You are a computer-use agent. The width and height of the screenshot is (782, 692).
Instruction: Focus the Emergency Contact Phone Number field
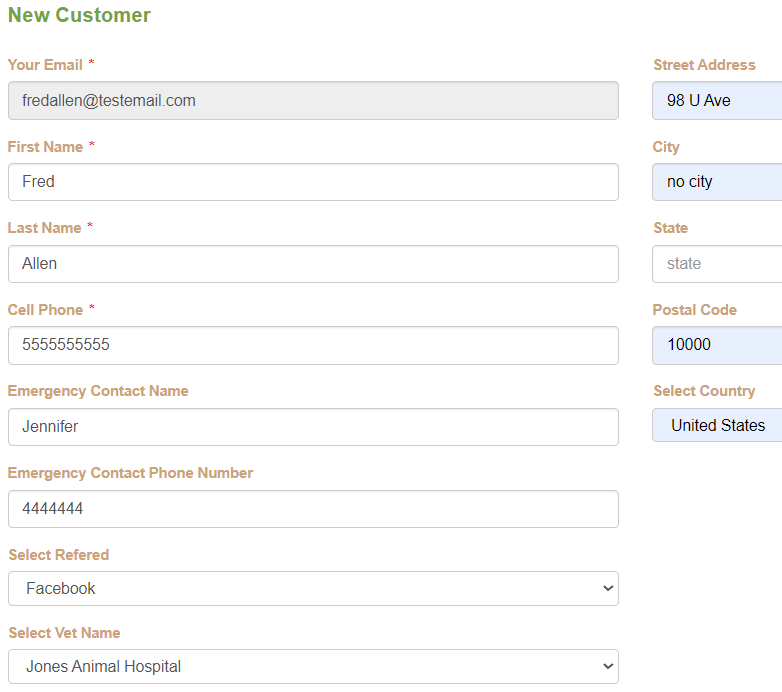pos(313,509)
